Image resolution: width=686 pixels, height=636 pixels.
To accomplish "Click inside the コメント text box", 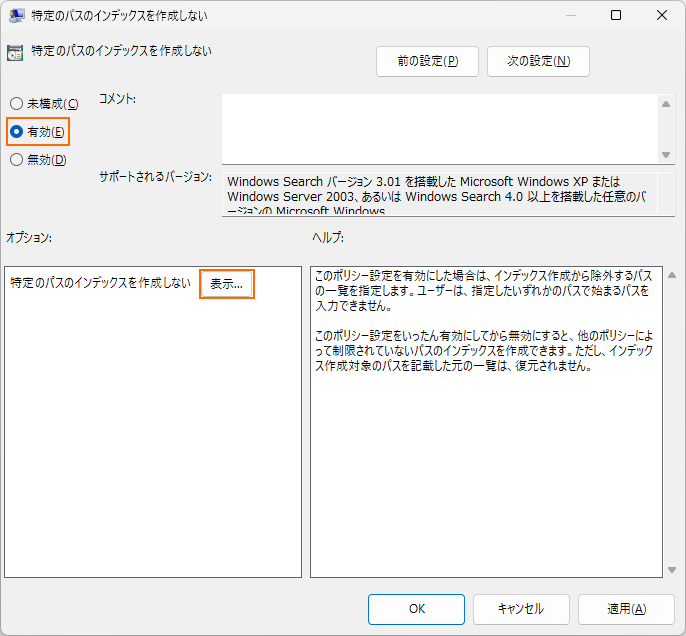I will 439,129.
